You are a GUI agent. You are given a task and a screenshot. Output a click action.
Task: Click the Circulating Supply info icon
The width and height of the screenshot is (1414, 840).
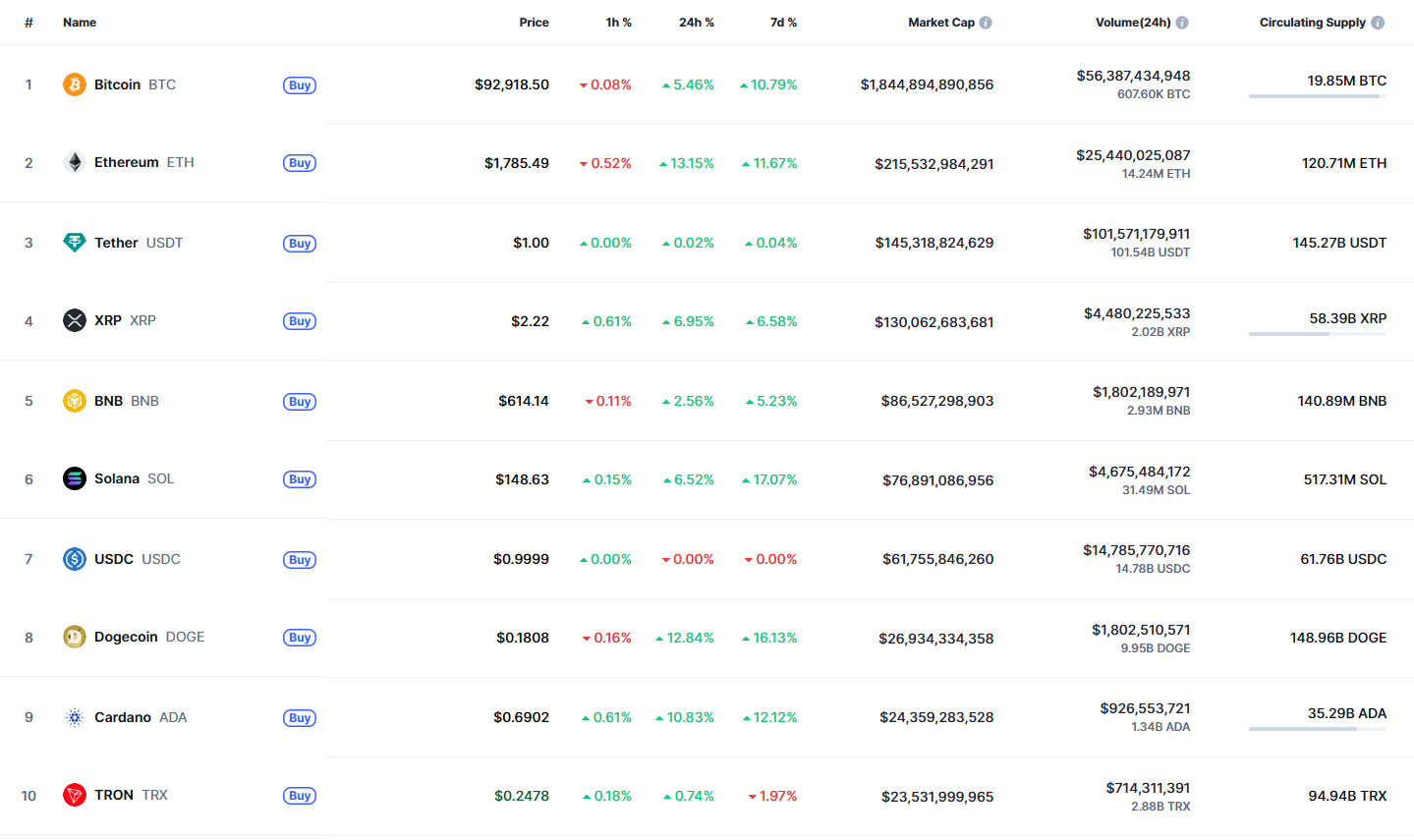click(x=1378, y=23)
